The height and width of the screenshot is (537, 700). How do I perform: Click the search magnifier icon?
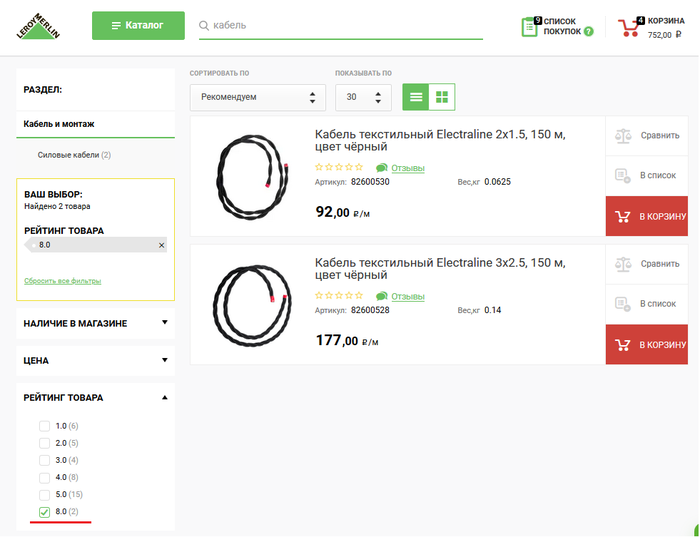pos(204,25)
